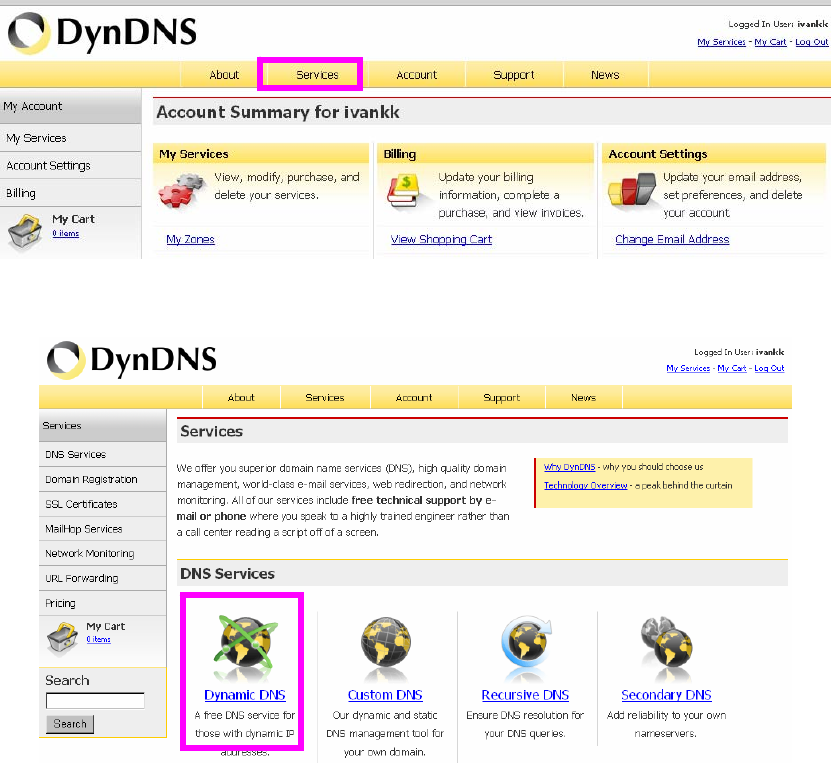Open Support in the top Account page navigation

[514, 75]
